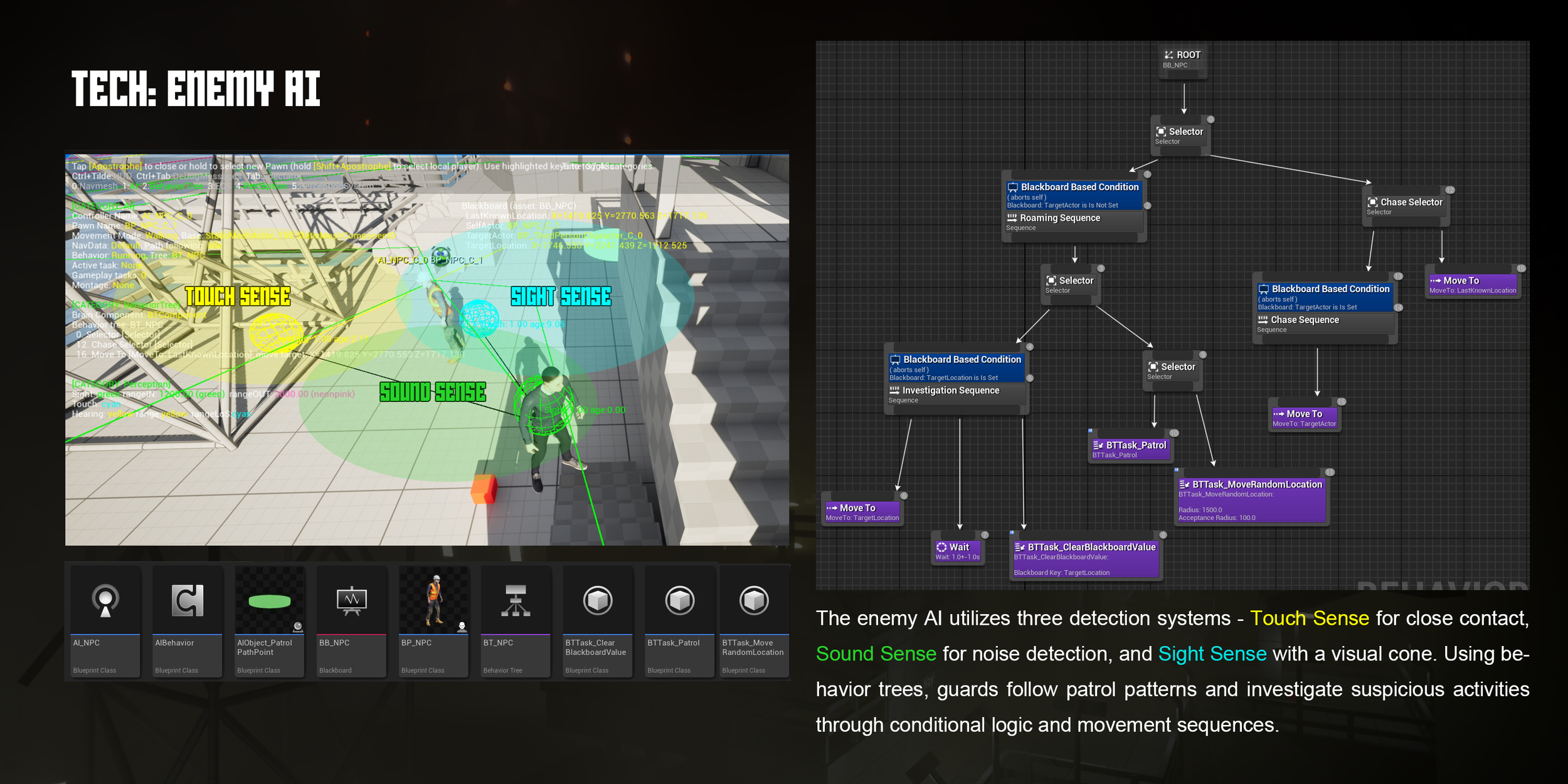This screenshot has width=1568, height=784.
Task: Open the BT_NPC behavior tree icon
Action: [516, 601]
